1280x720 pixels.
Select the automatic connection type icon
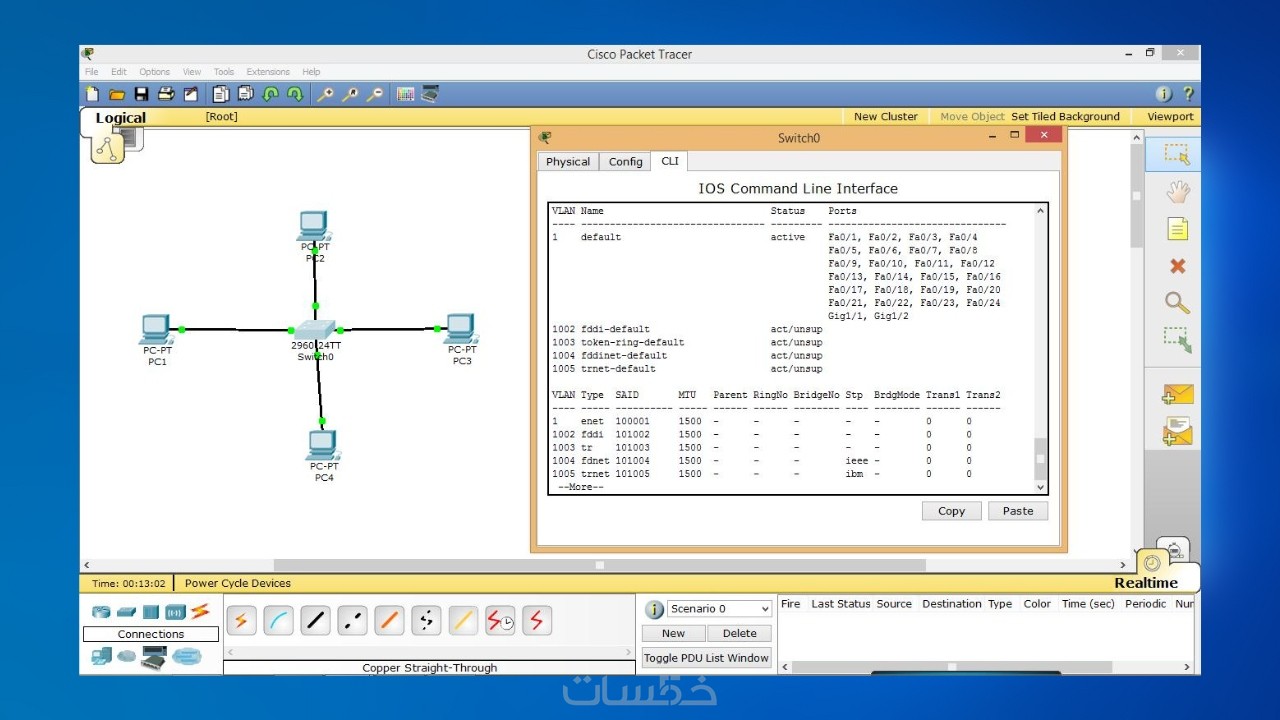(x=241, y=621)
